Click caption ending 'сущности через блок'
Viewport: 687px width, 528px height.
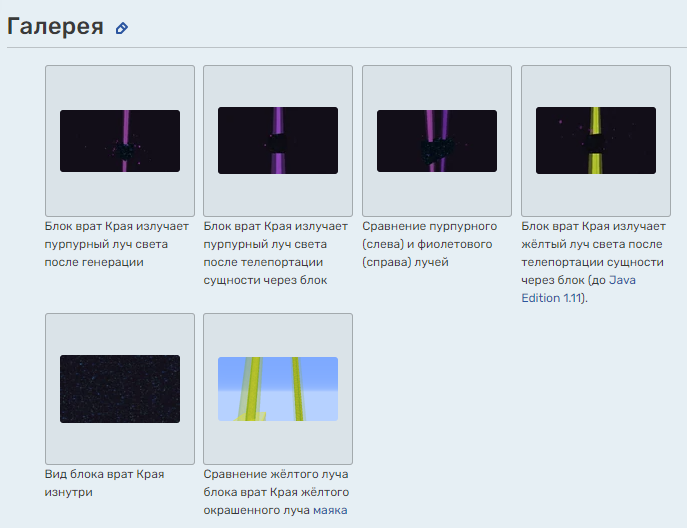(x=276, y=253)
